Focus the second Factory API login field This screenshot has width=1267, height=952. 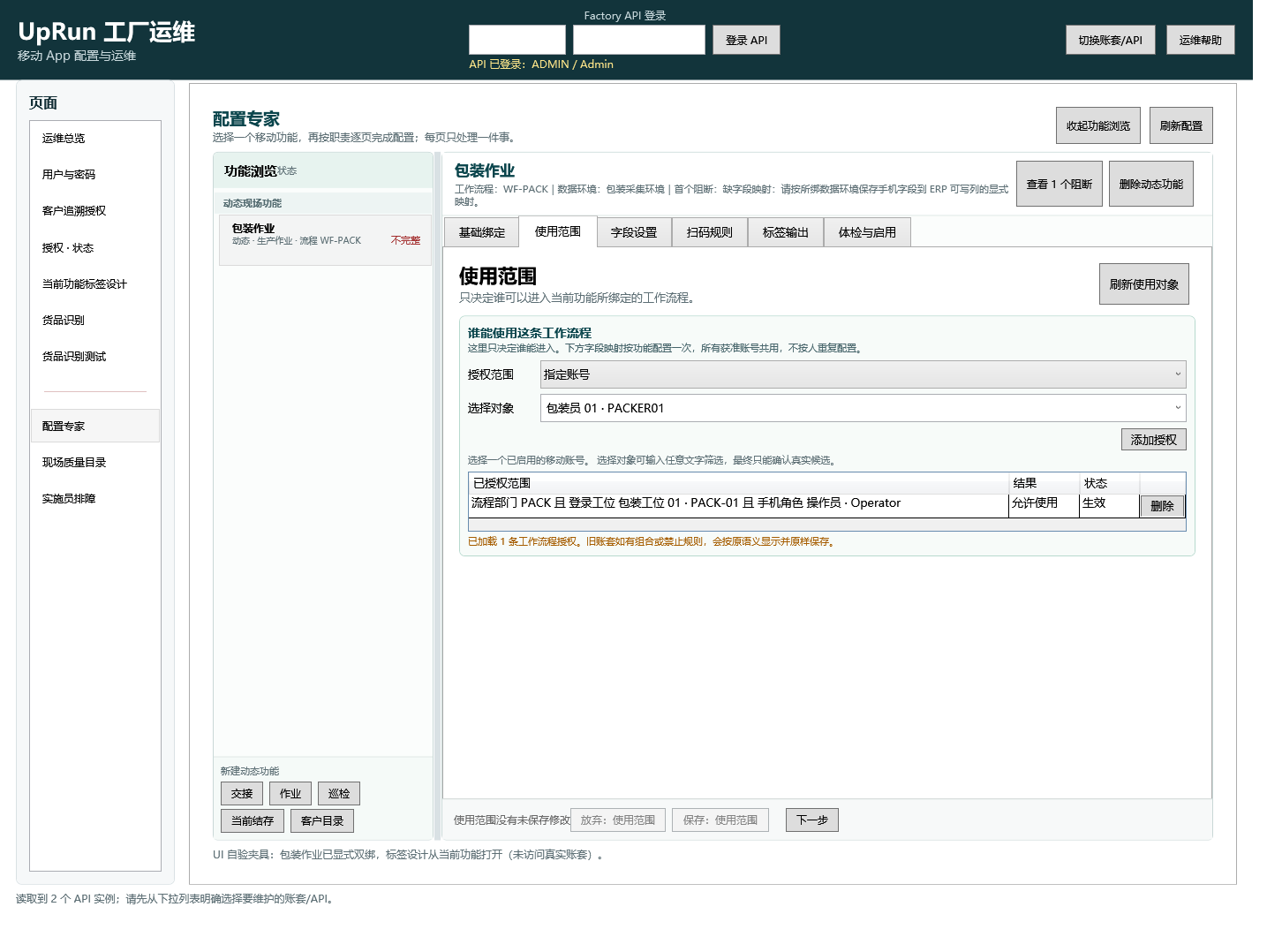coord(639,40)
